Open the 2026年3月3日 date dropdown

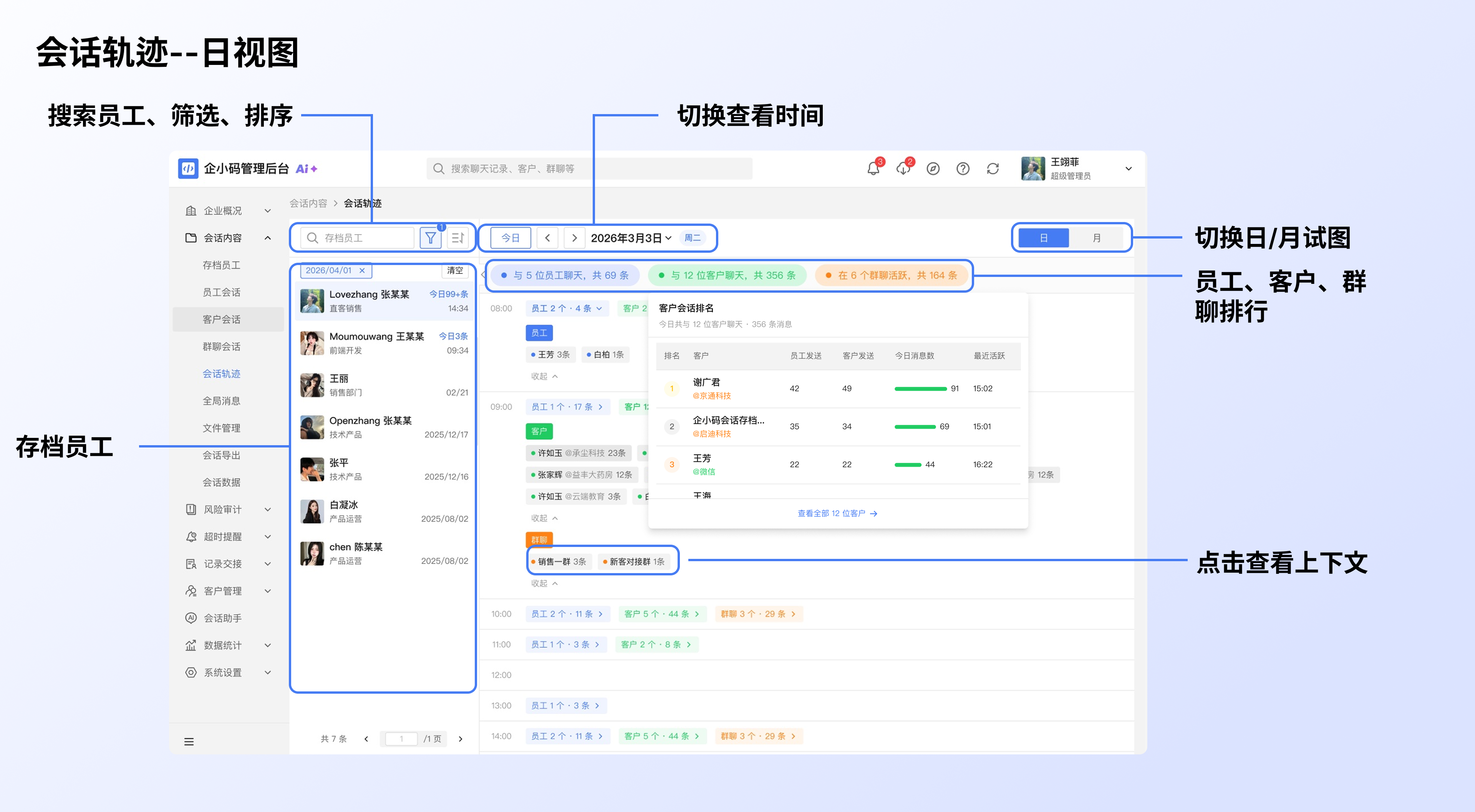[631, 238]
